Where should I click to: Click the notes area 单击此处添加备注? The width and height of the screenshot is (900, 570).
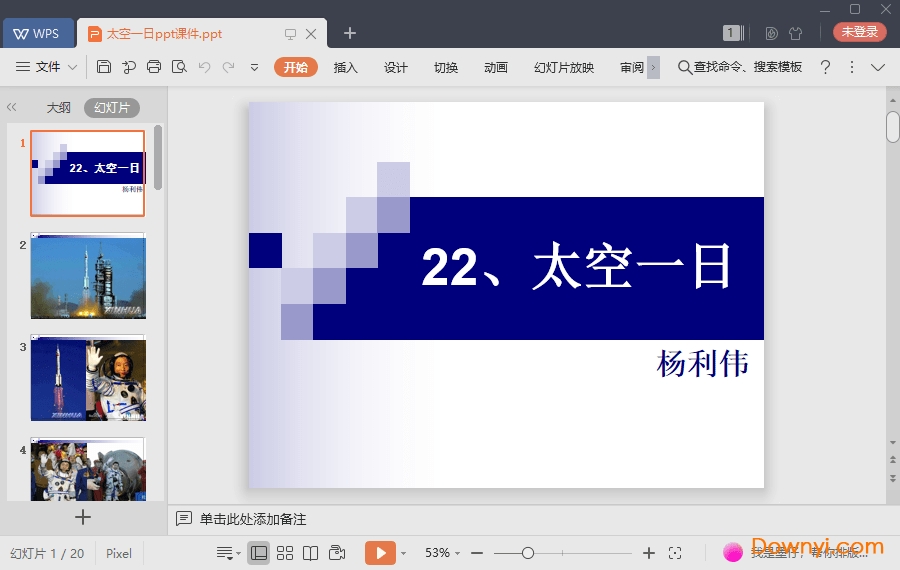253,519
